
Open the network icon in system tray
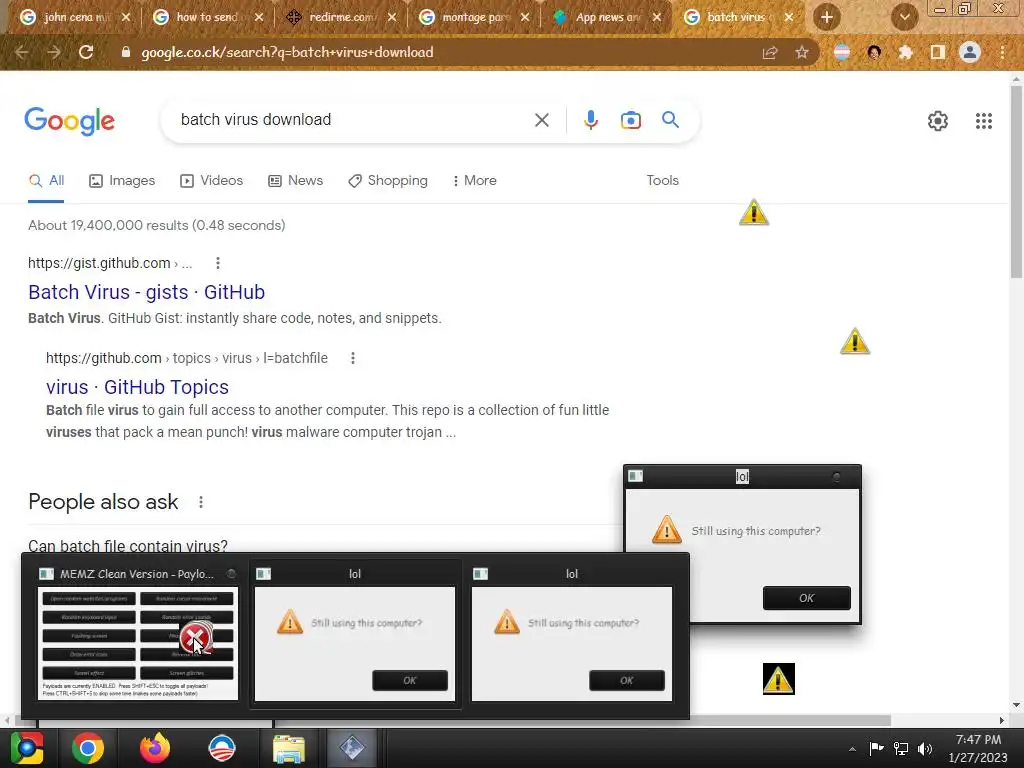901,748
